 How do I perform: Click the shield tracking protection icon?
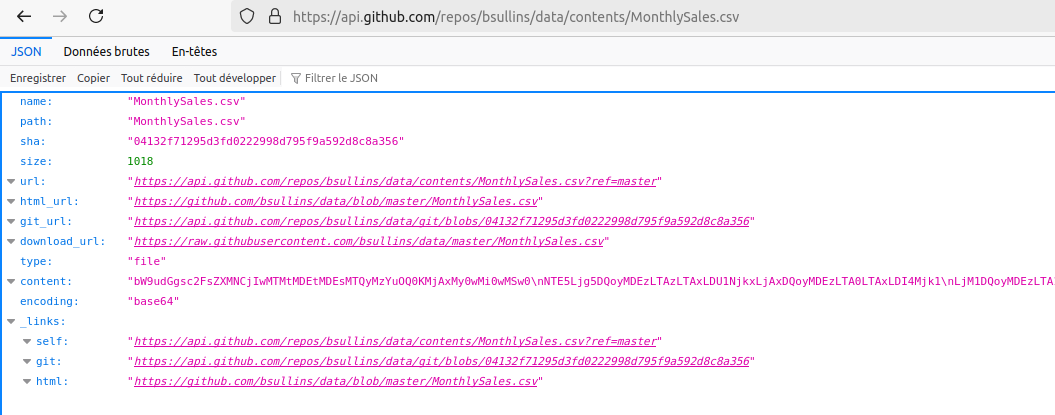247,17
